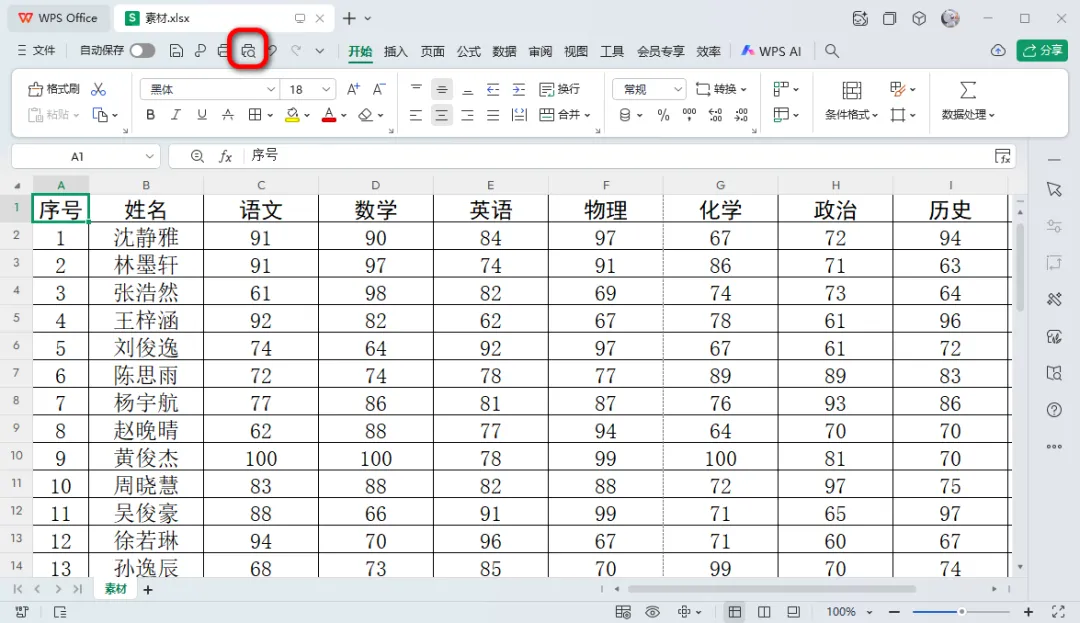Expand the Convert (转换) dropdown
The width and height of the screenshot is (1080, 623).
click(x=744, y=89)
